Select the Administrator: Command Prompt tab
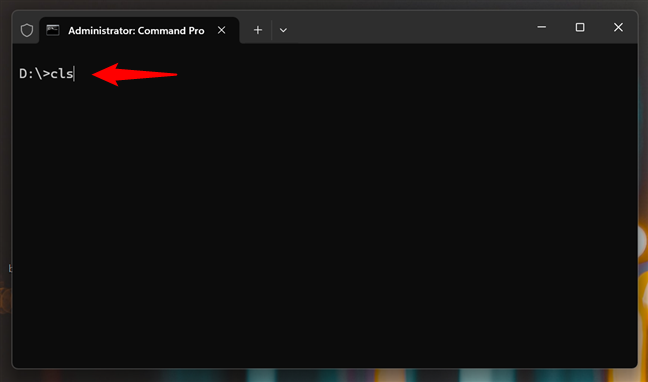 [139, 30]
